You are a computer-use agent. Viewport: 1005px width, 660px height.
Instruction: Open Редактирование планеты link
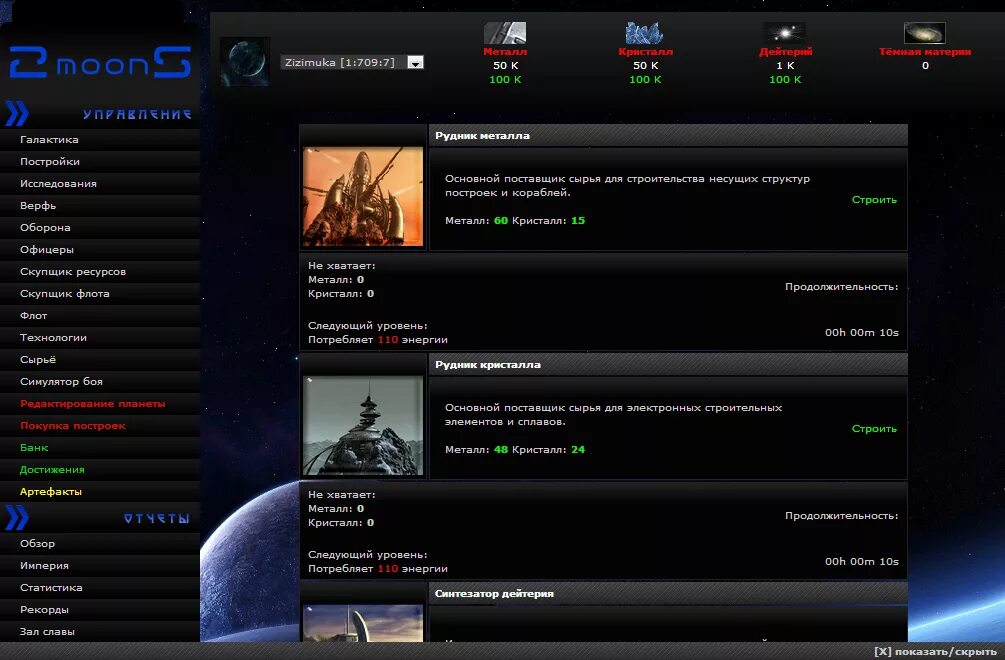[93, 404]
